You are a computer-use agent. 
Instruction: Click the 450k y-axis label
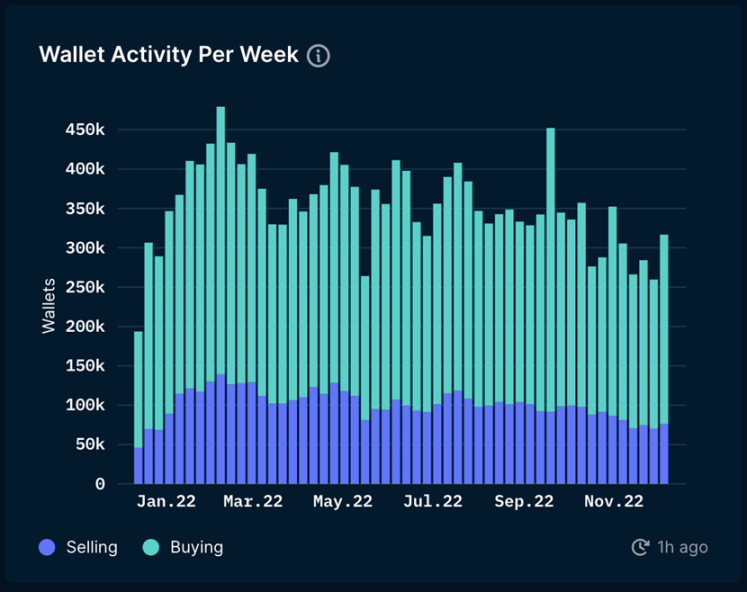click(85, 130)
